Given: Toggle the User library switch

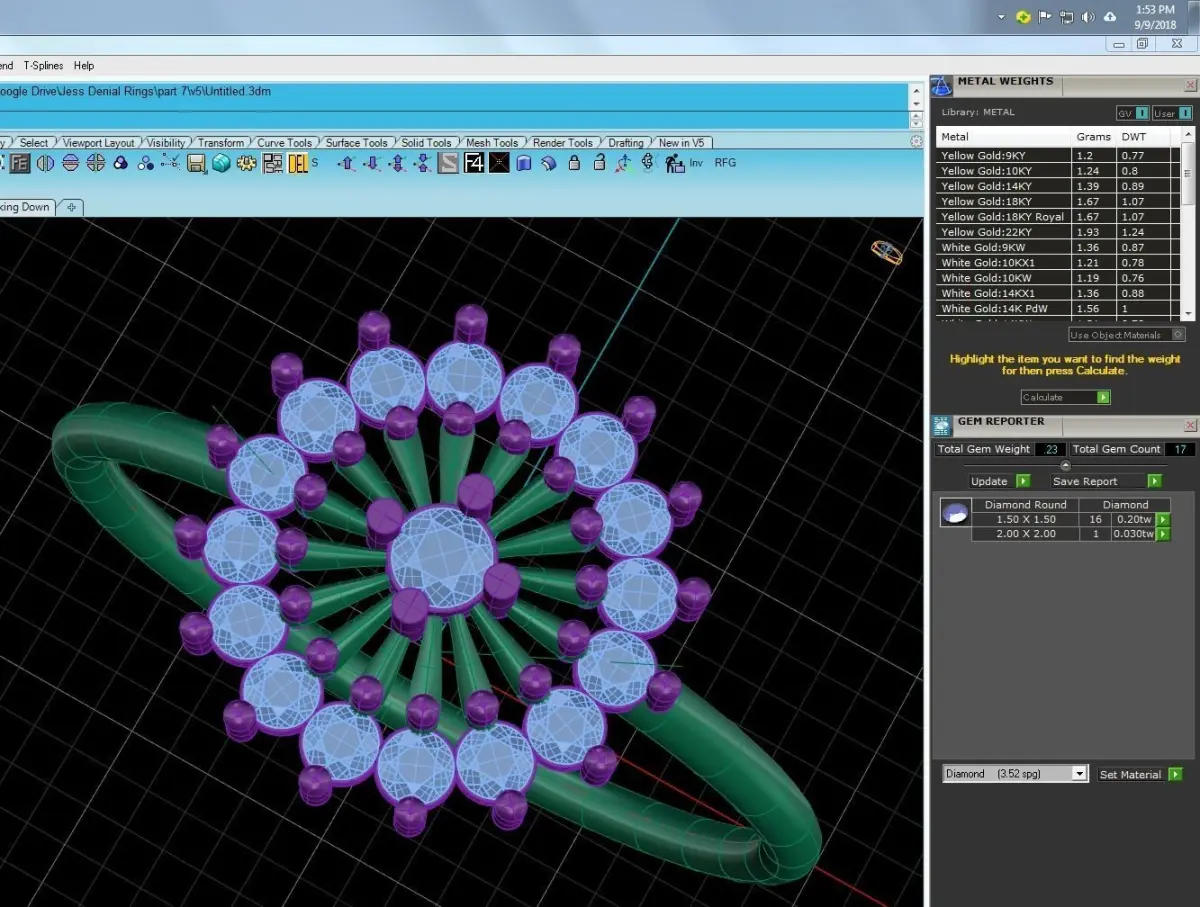Looking at the screenshot, I should pyautogui.click(x=1171, y=113).
